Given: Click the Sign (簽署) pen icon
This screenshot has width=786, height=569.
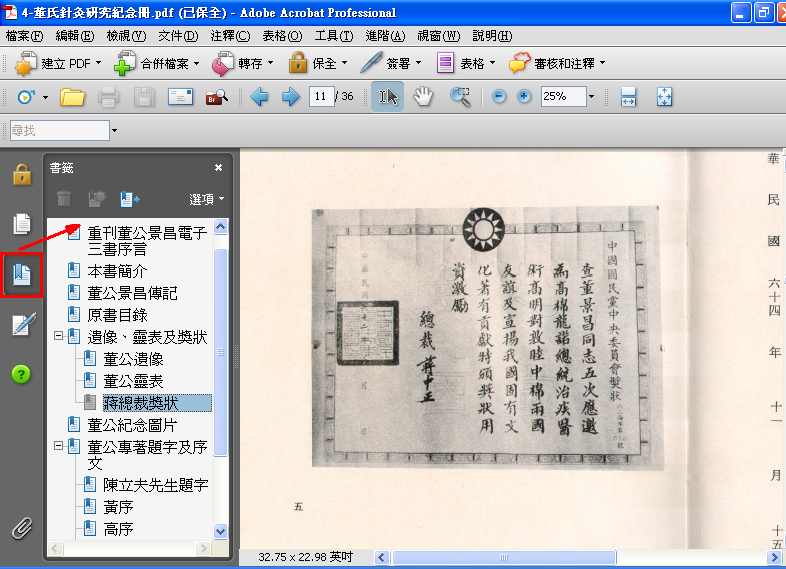Looking at the screenshot, I should 371,63.
